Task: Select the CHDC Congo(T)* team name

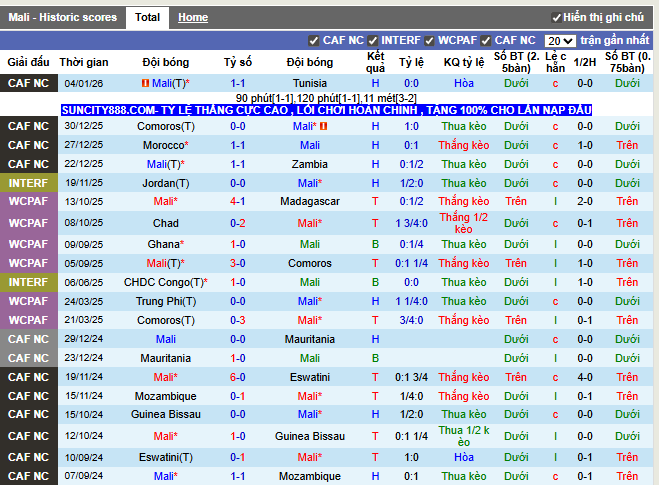Action: click(165, 282)
